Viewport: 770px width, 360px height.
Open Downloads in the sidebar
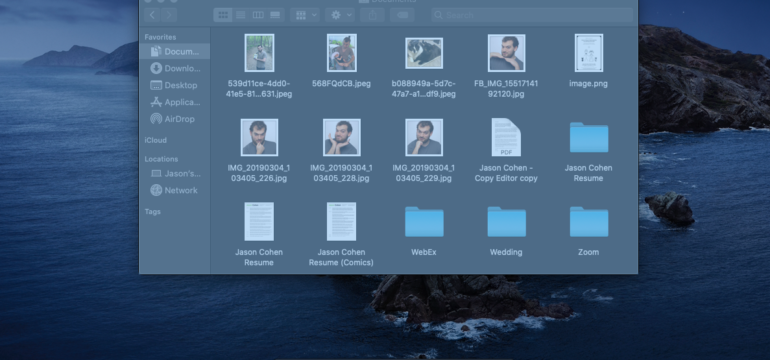[x=175, y=68]
